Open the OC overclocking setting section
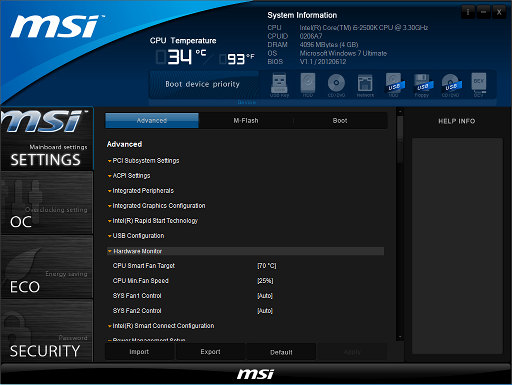This screenshot has height=385, width=512. click(x=47, y=203)
